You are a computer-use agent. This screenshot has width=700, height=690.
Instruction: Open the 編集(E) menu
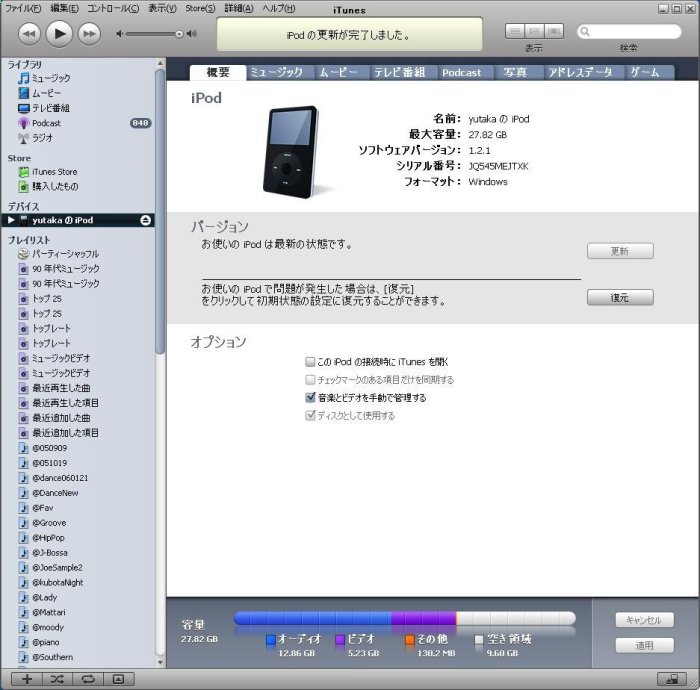tap(64, 8)
